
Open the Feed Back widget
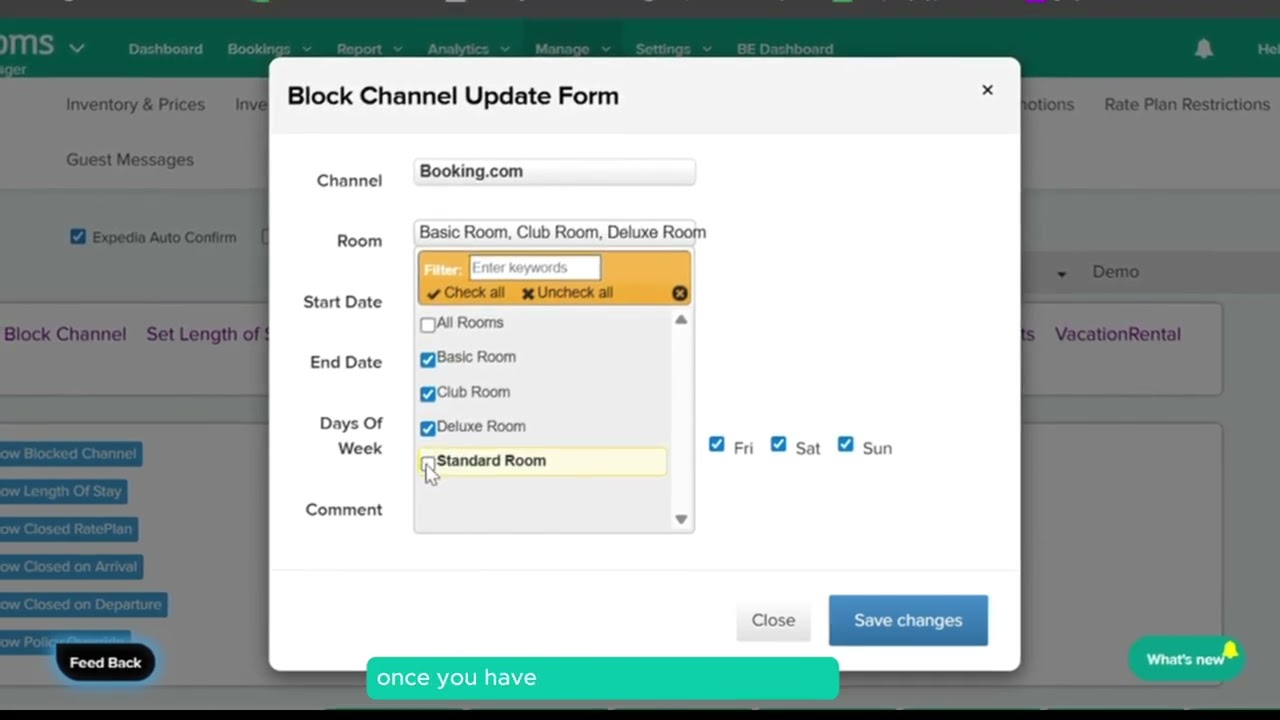coord(105,663)
